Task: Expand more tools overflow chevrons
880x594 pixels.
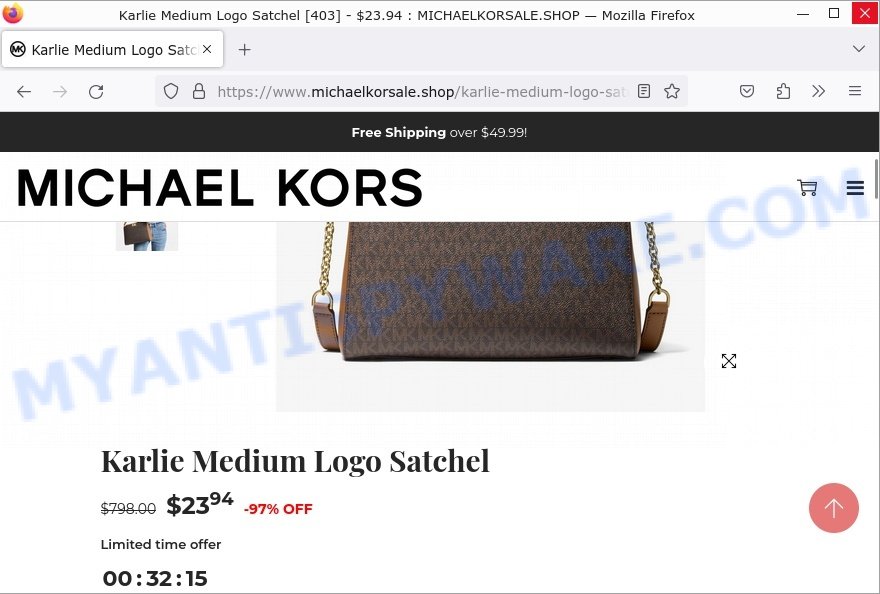Action: (x=818, y=91)
